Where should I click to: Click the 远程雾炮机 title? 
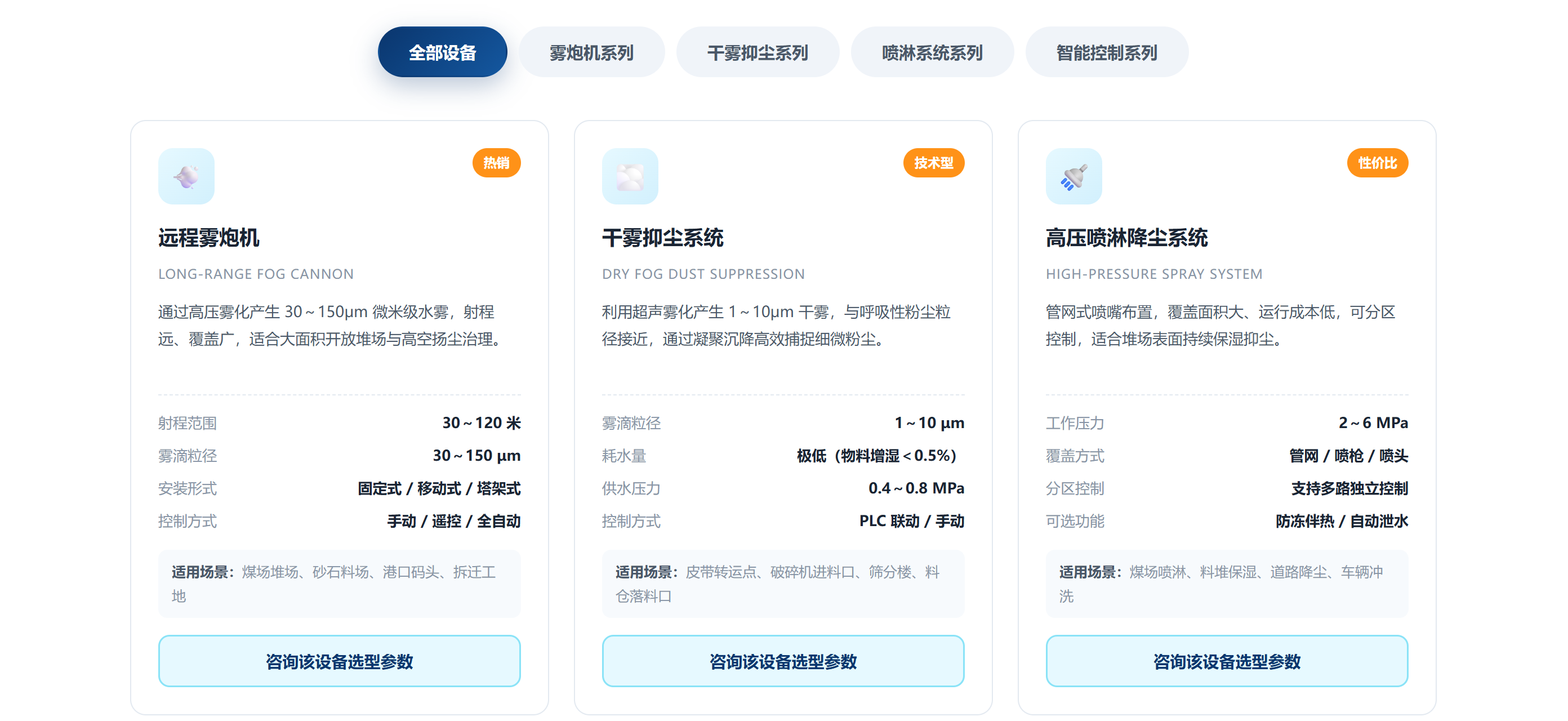tap(209, 238)
